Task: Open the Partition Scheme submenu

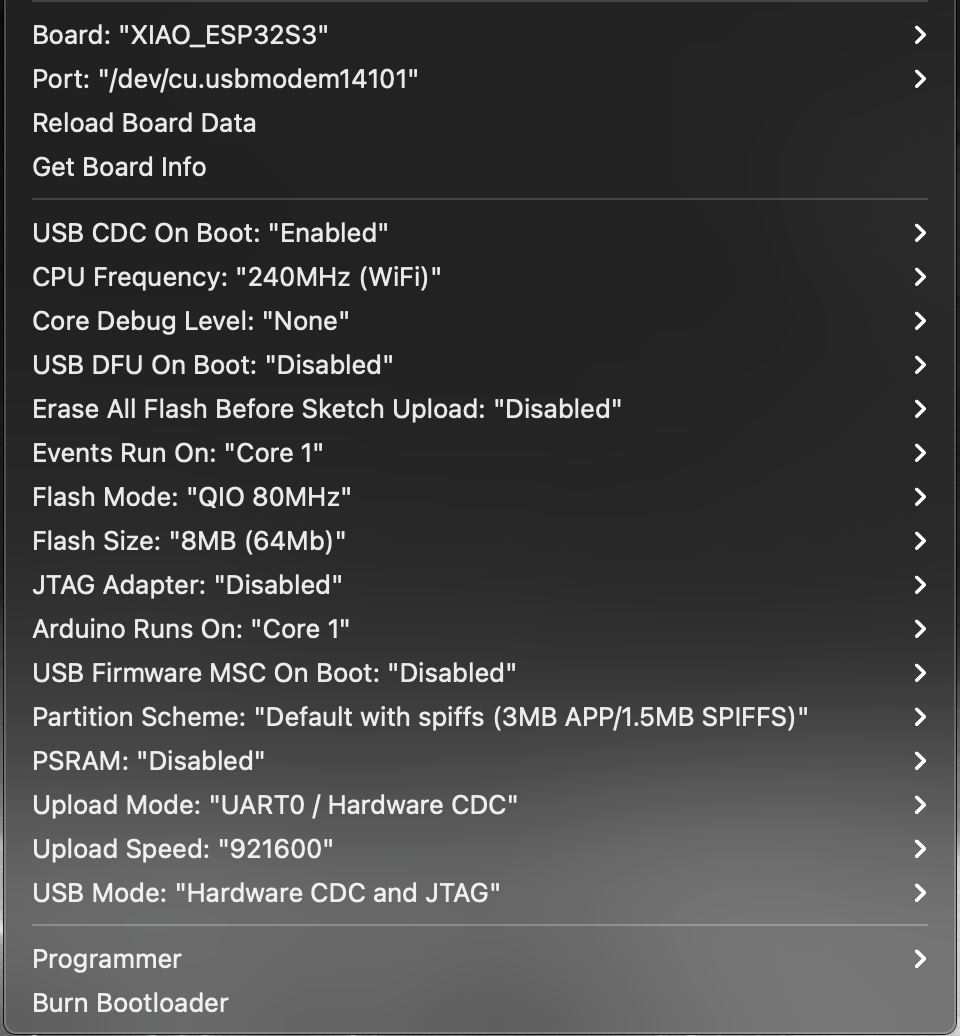Action: click(x=480, y=717)
